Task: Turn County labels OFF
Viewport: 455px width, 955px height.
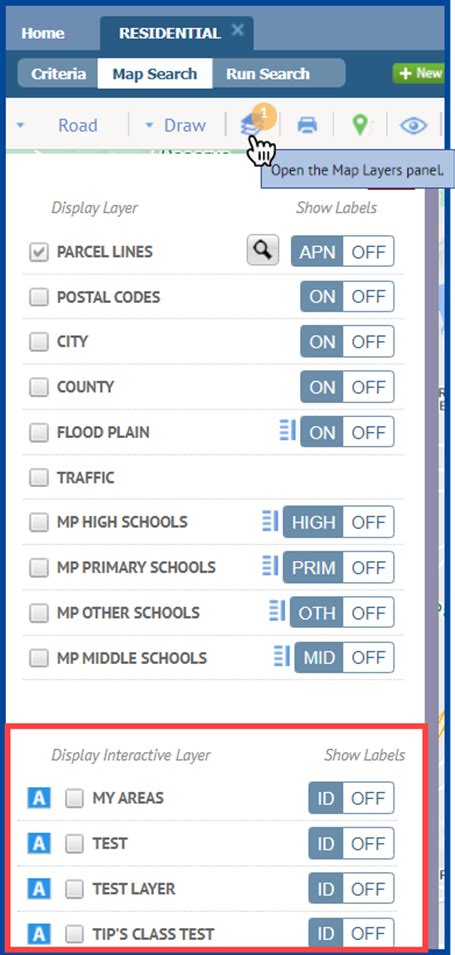Action: [369, 387]
